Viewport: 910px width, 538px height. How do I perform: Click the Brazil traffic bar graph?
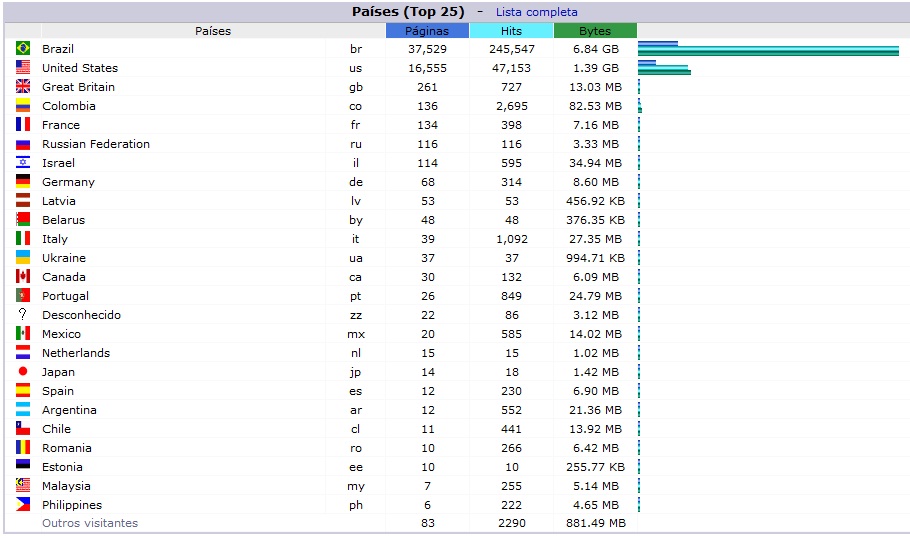[768, 49]
